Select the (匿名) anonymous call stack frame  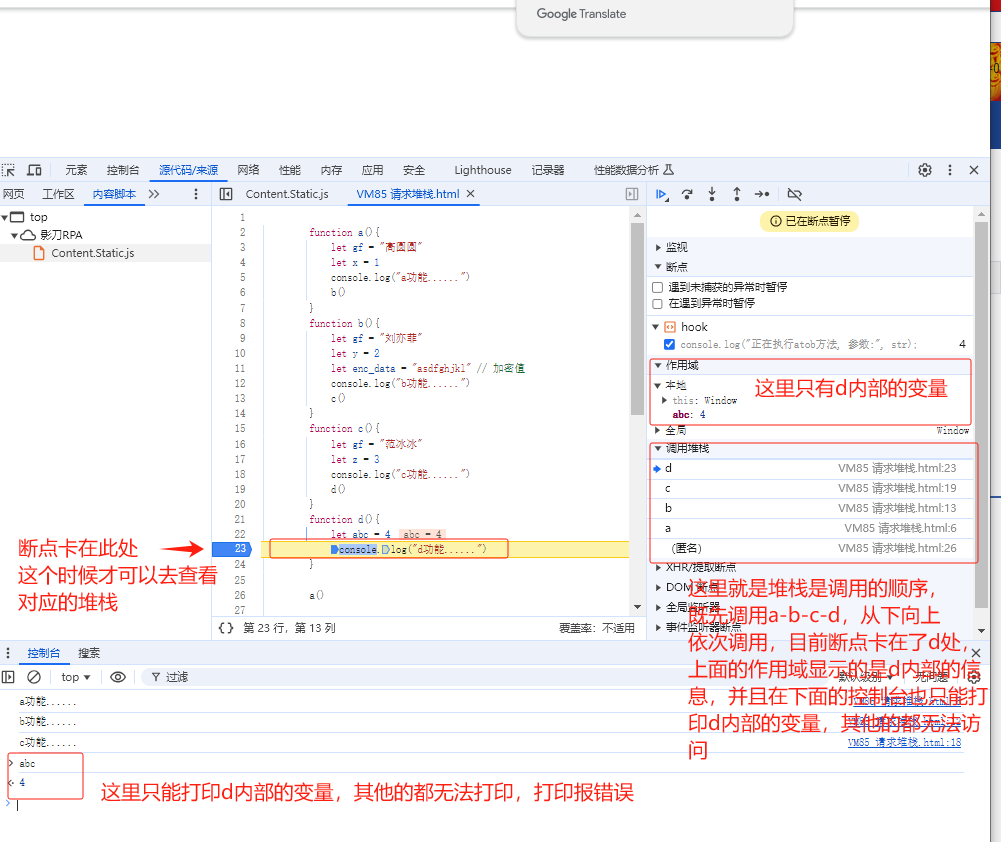coord(812,548)
